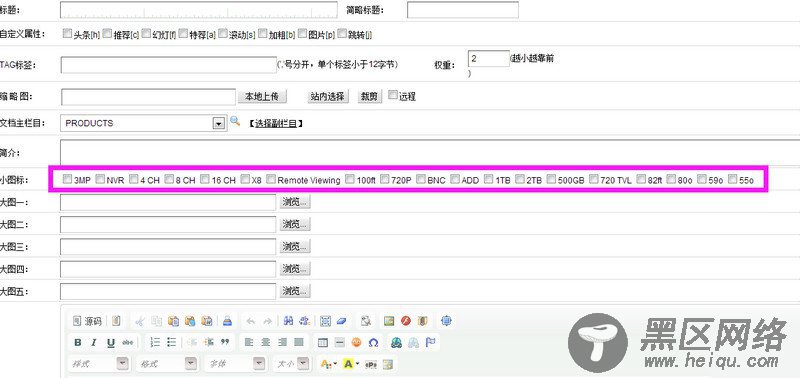
Task: Click the TAG标签 input field
Action: (x=168, y=65)
